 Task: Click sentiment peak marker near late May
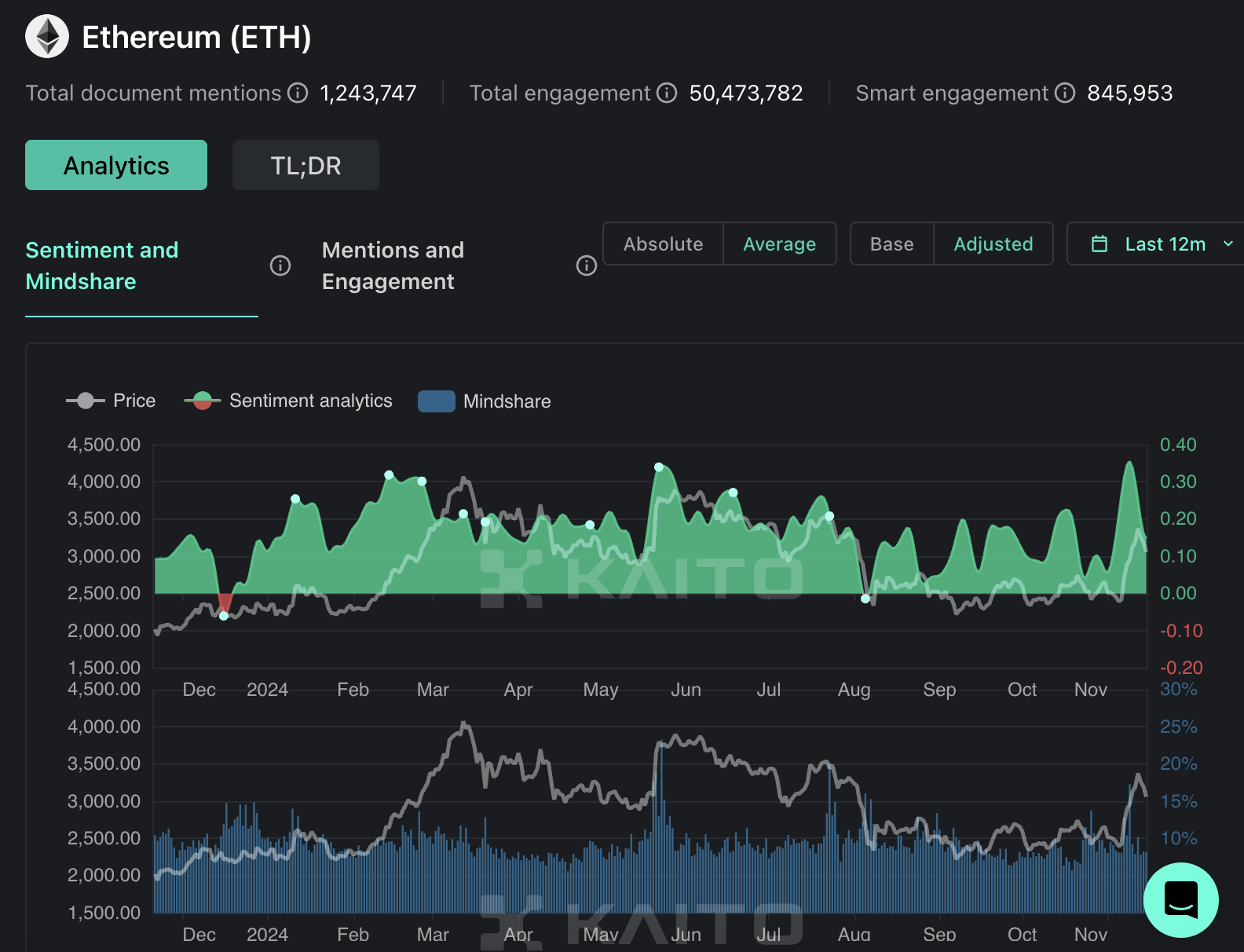tap(659, 467)
